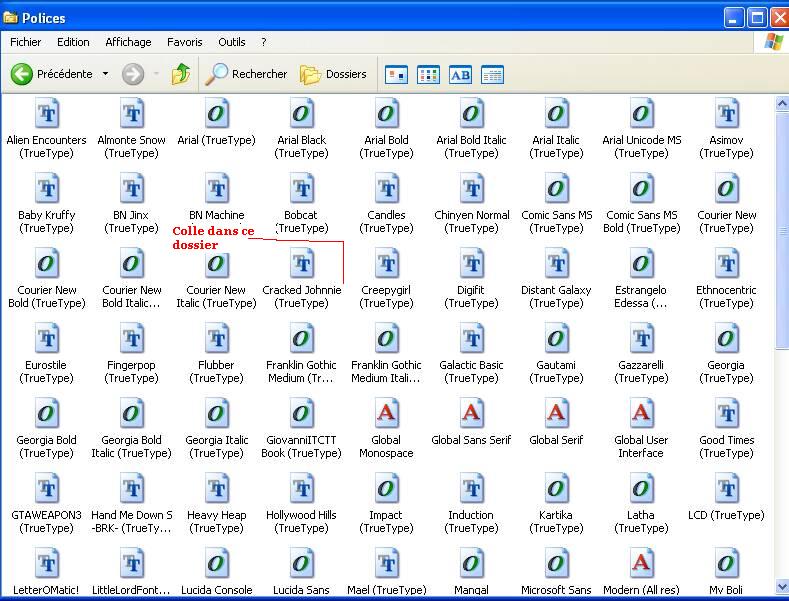The height and width of the screenshot is (601, 789).
Task: Select the Galactic Basic font icon
Action: click(x=471, y=338)
